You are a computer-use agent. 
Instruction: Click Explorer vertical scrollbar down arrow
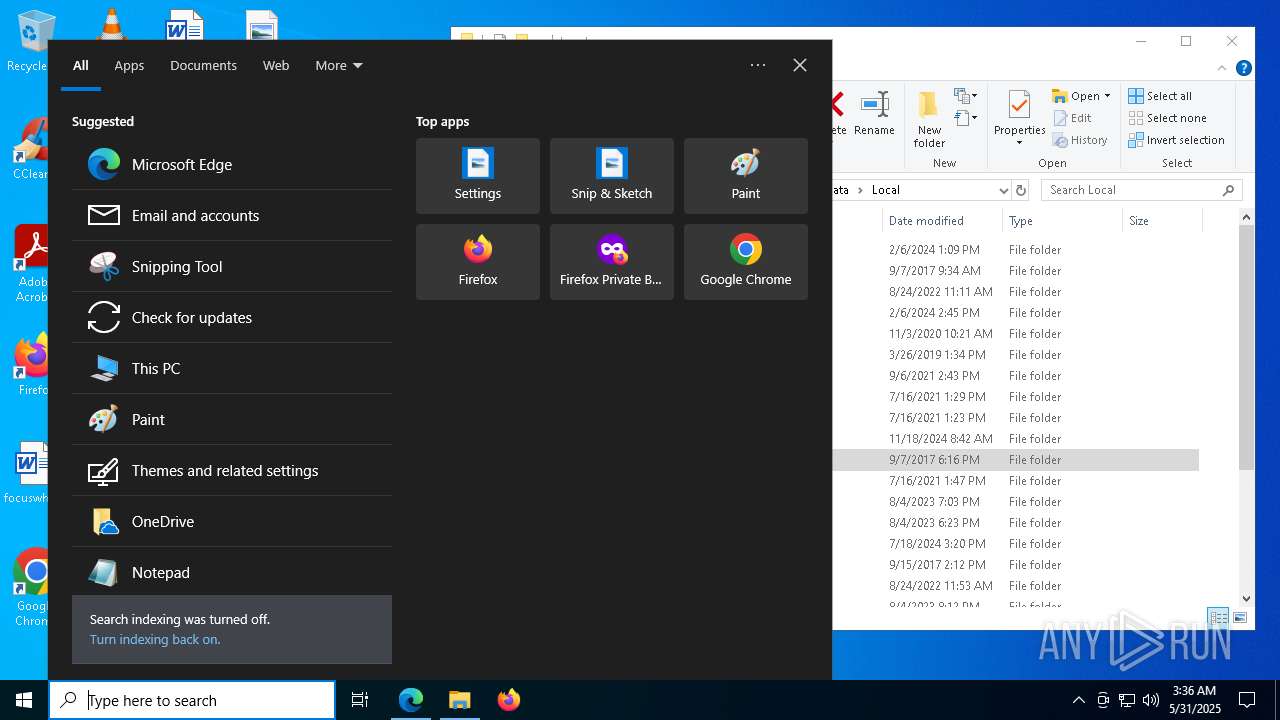click(x=1246, y=598)
